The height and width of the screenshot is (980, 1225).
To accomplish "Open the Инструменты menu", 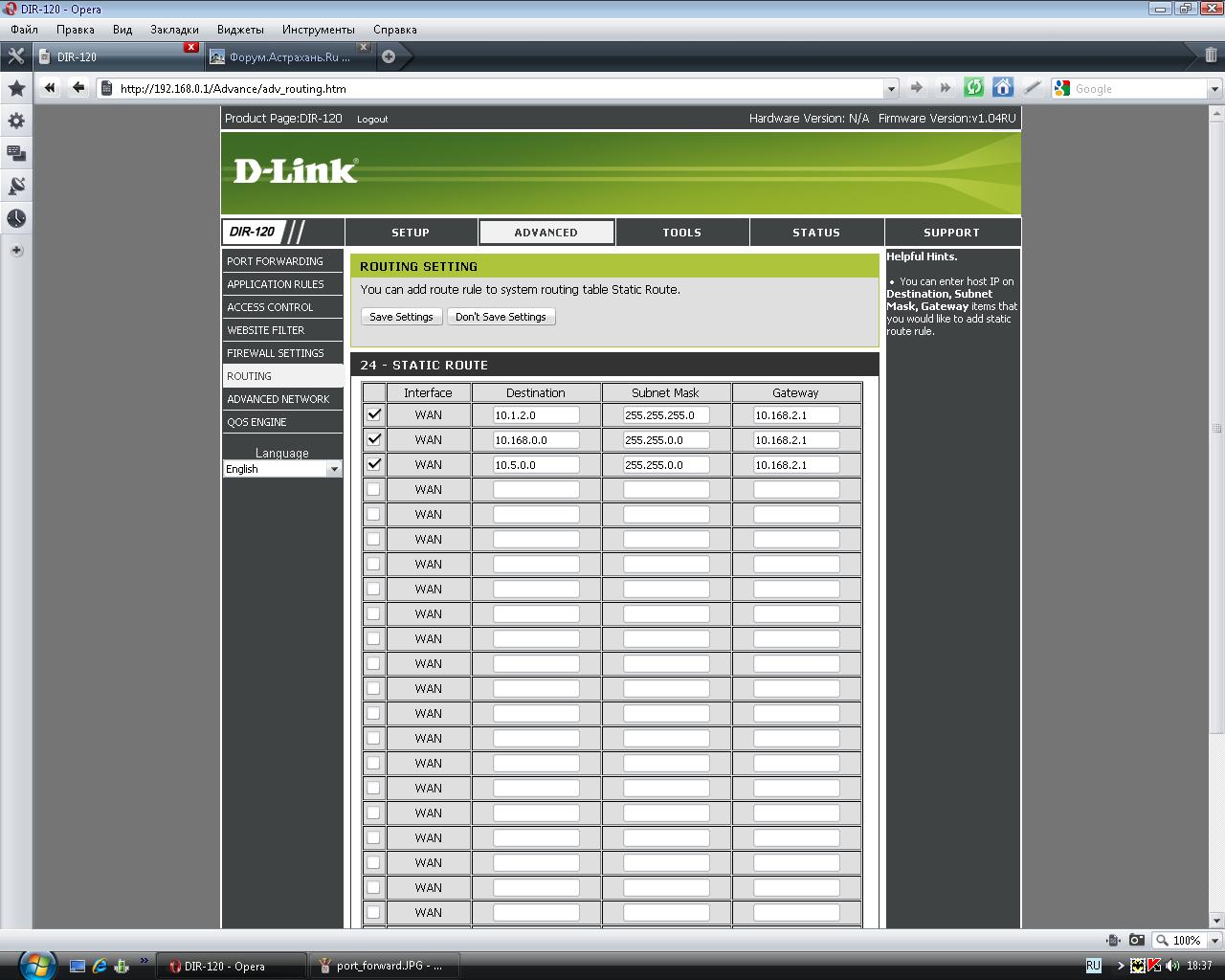I will click(318, 29).
